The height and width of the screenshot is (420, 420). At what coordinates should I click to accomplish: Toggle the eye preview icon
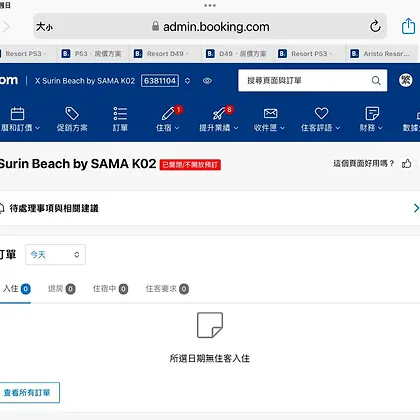click(207, 81)
